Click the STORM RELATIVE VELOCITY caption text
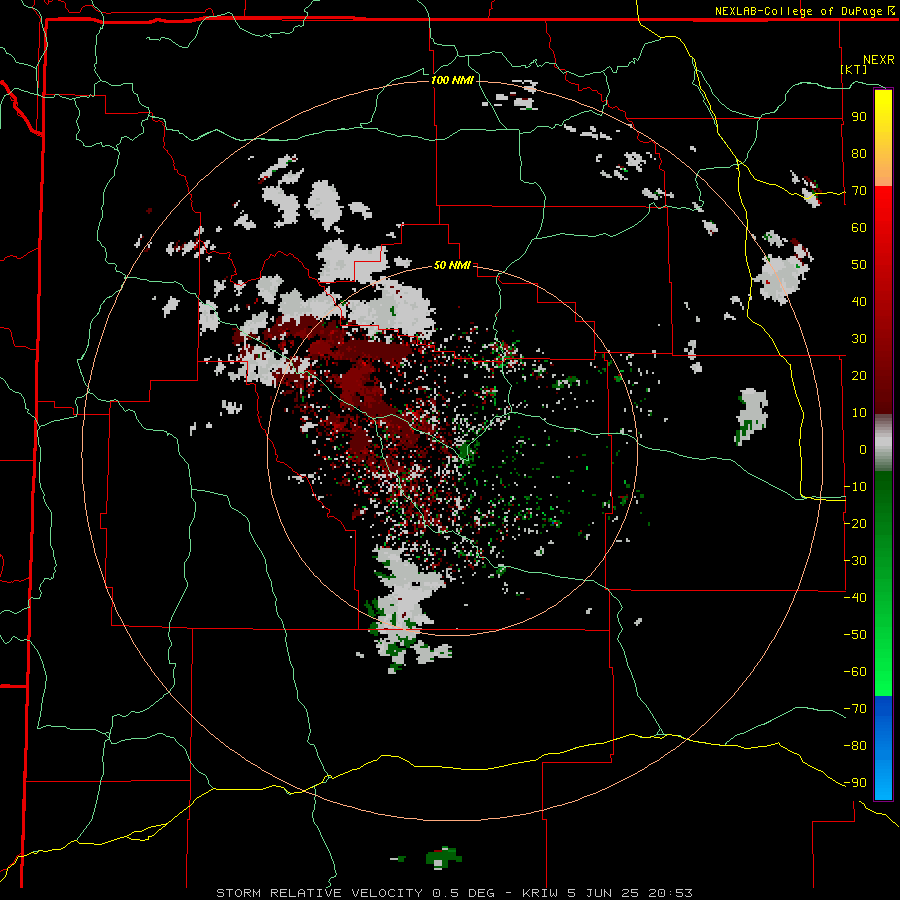This screenshot has height=900, width=900. 319,893
